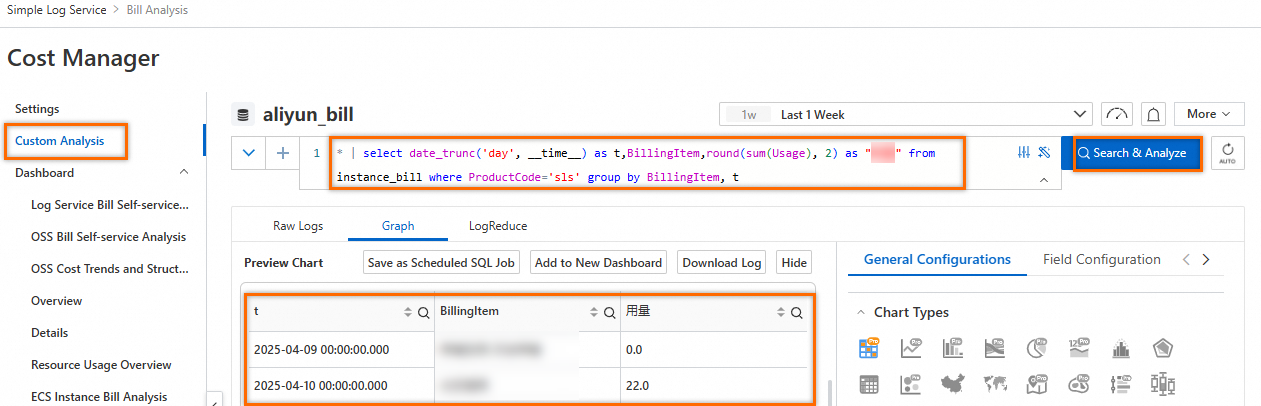Viewport: 1261px width, 406px height.
Task: Click Add to New Dashboard
Action: pyautogui.click(x=599, y=262)
